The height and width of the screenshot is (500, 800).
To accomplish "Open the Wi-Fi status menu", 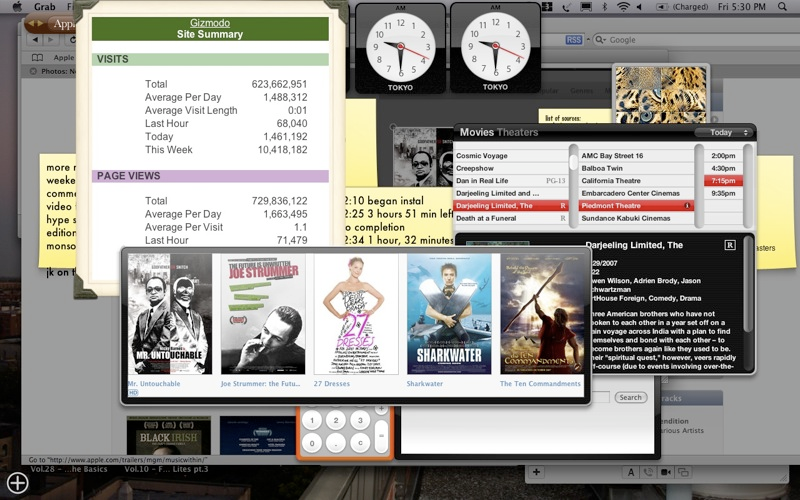I will point(623,7).
